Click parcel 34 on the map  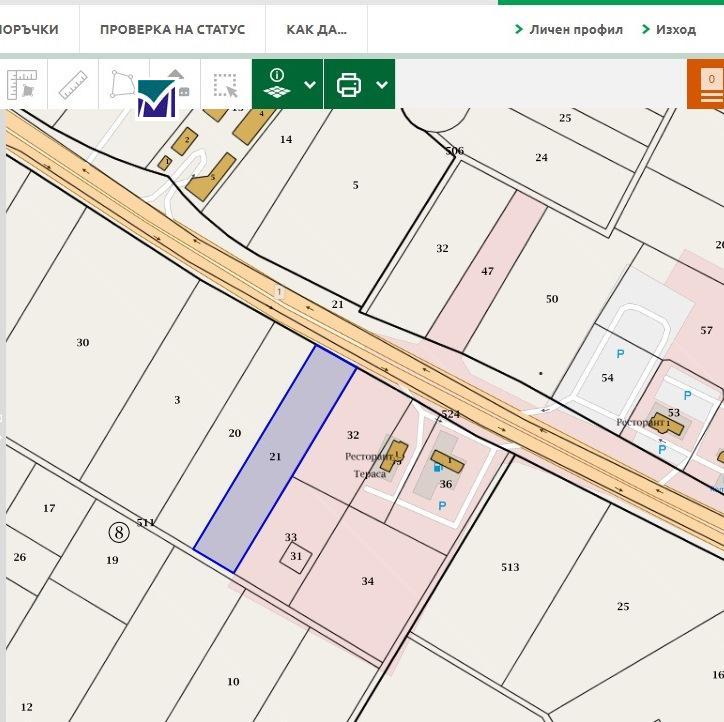(x=367, y=581)
